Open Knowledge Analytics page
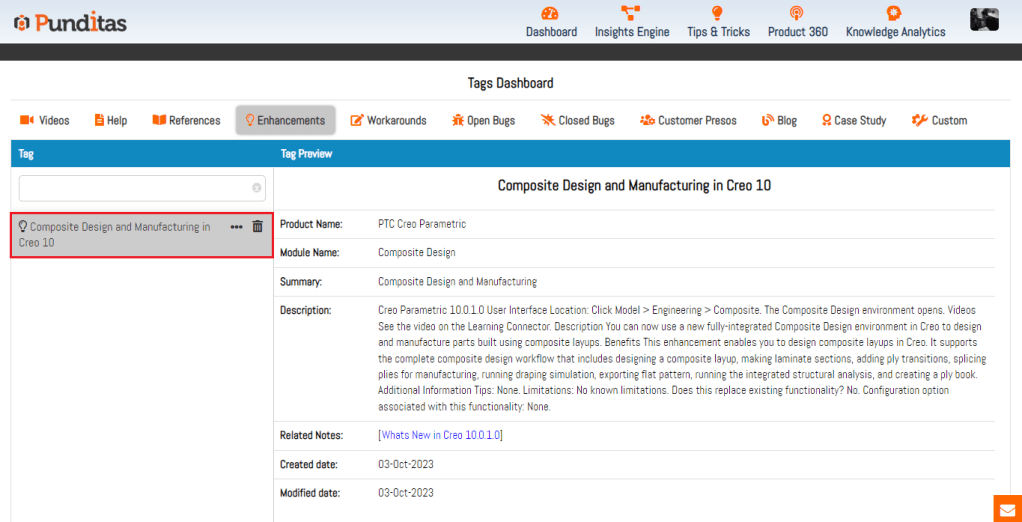This screenshot has height=522, width=1022. click(895, 22)
